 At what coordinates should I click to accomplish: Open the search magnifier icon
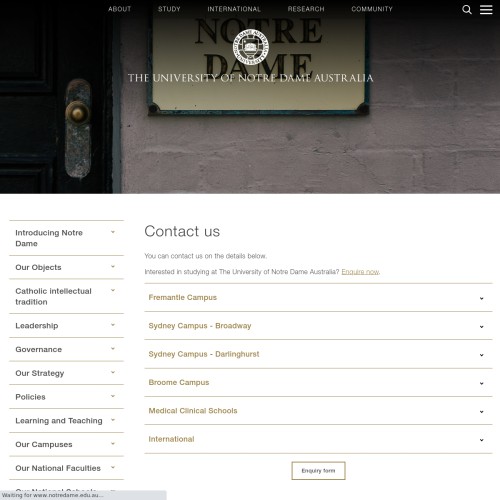(x=467, y=10)
